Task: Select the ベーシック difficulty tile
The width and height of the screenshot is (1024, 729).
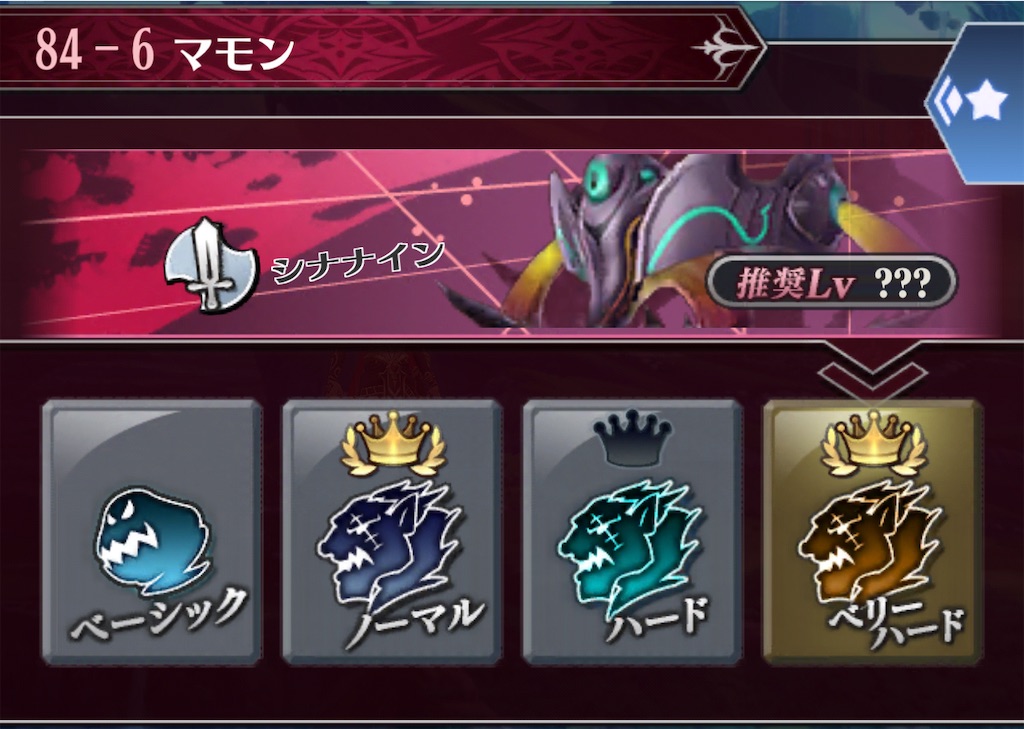Action: (x=152, y=533)
